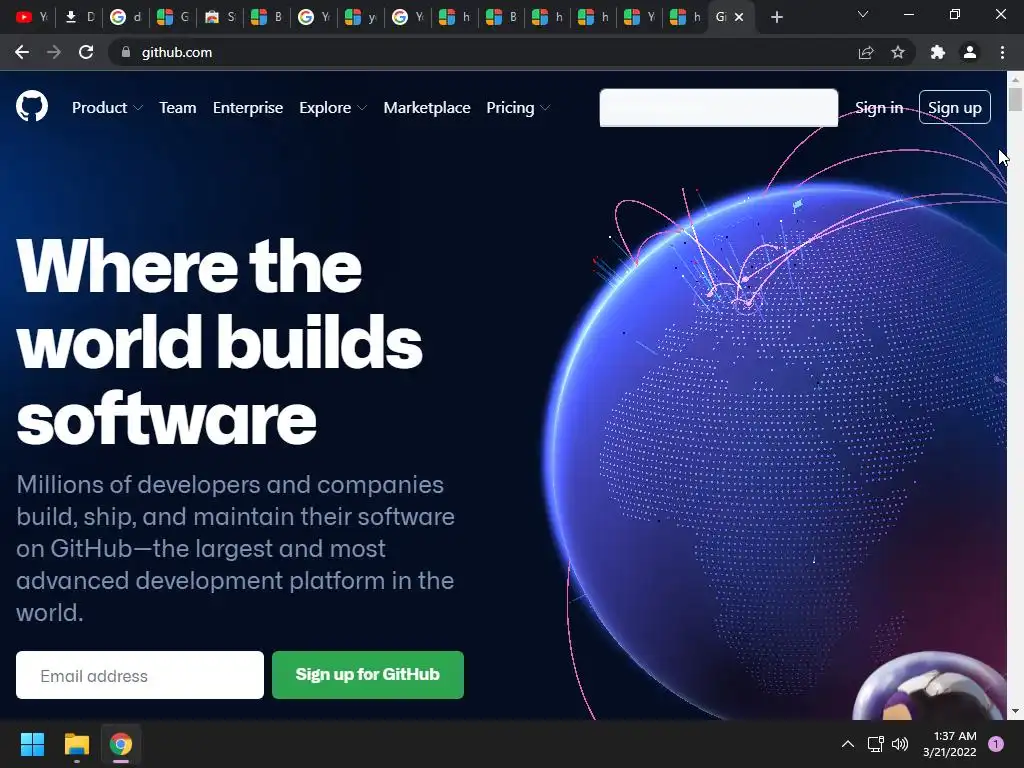Show hidden system tray icons
1024x768 pixels.
(848, 744)
